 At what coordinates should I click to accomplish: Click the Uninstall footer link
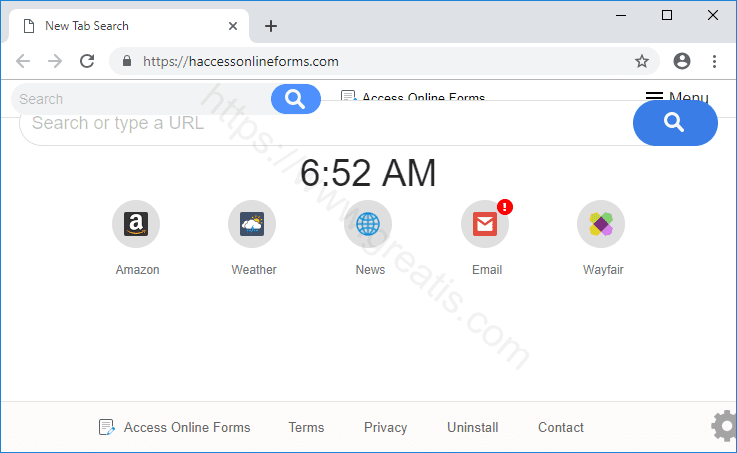(472, 427)
